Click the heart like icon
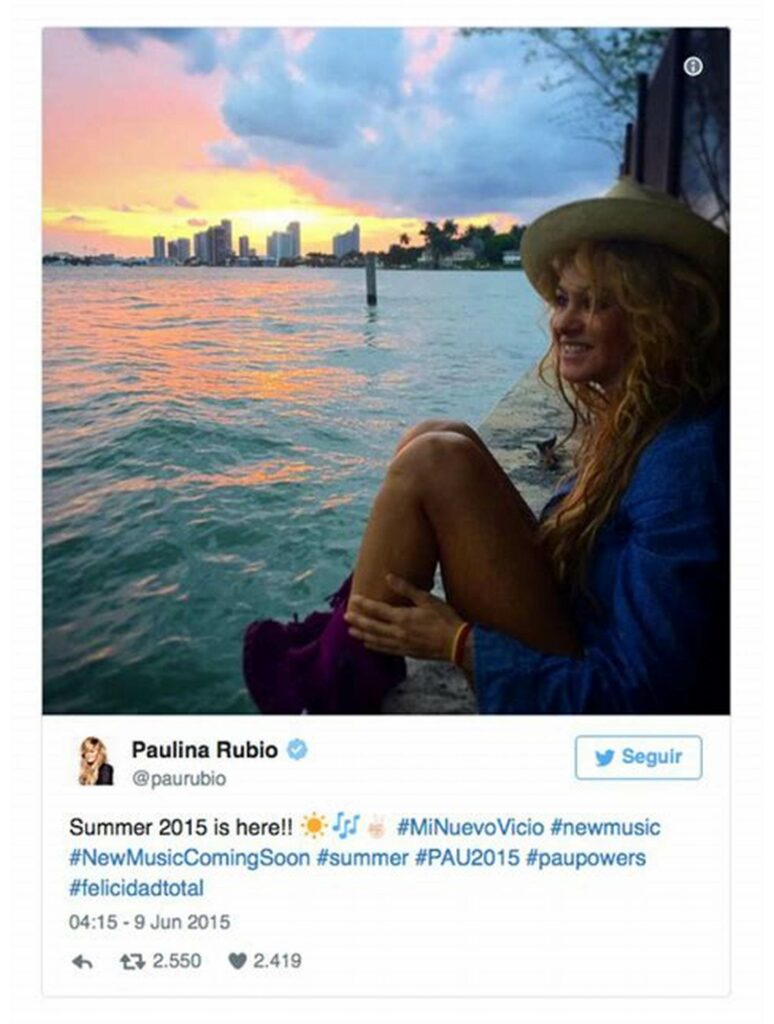 click(238, 961)
